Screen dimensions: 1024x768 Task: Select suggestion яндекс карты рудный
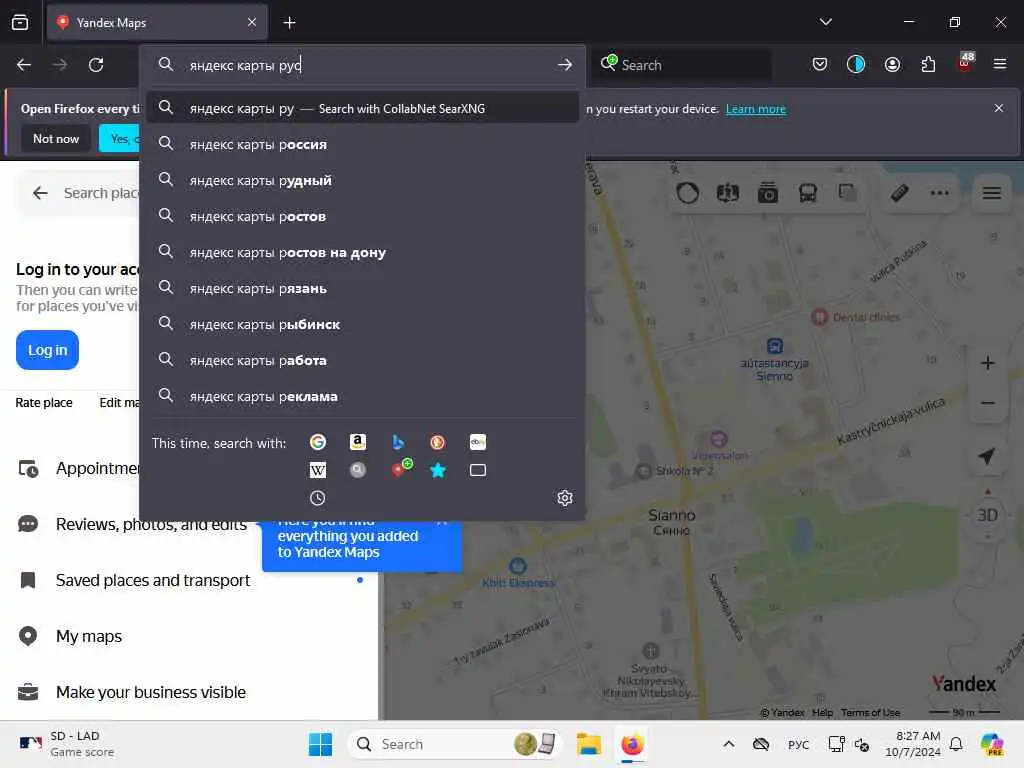tap(362, 180)
